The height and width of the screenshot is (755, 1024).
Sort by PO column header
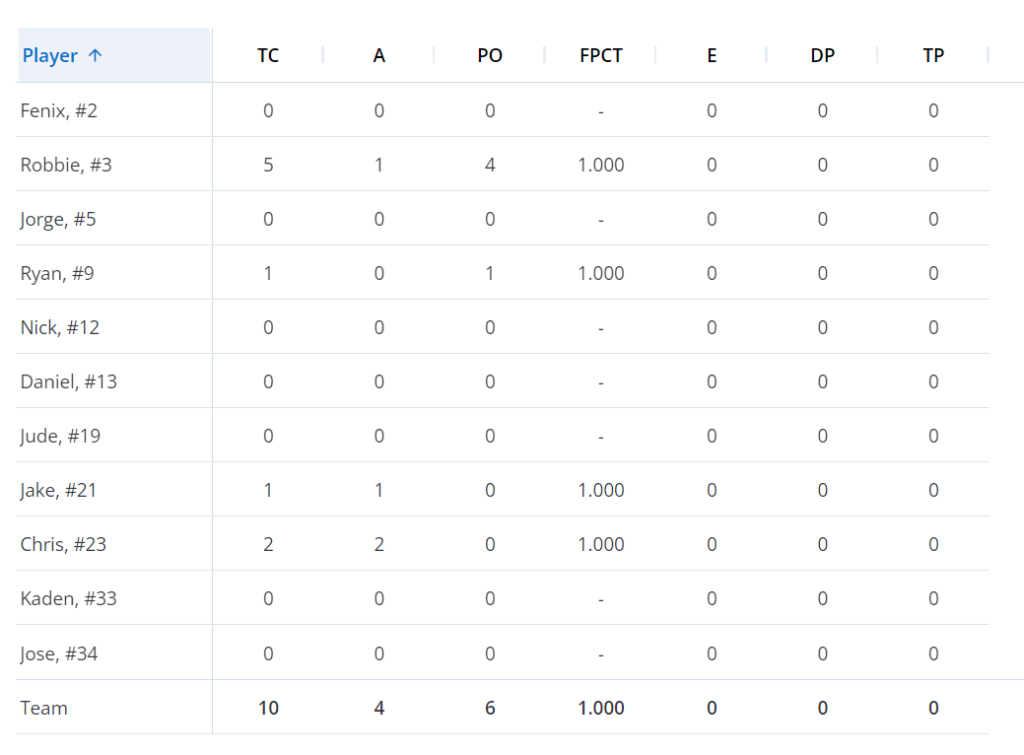(490, 56)
